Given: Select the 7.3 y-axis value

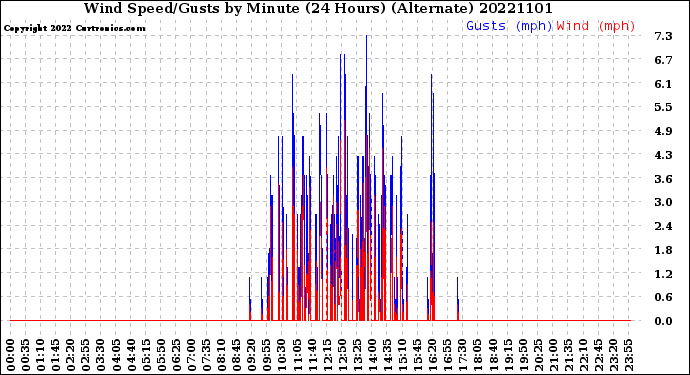Looking at the screenshot, I should point(664,36).
